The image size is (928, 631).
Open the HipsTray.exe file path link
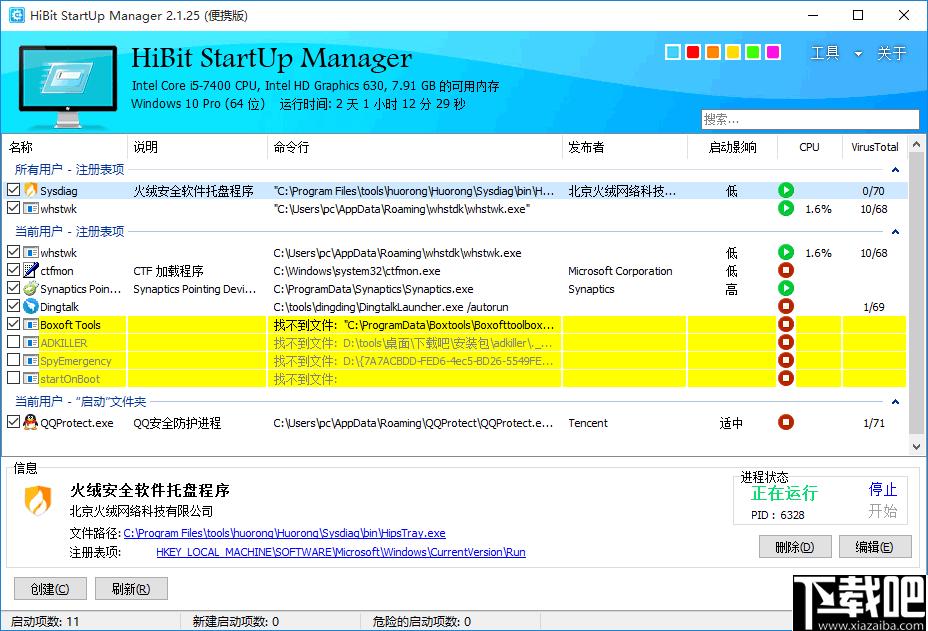point(285,533)
